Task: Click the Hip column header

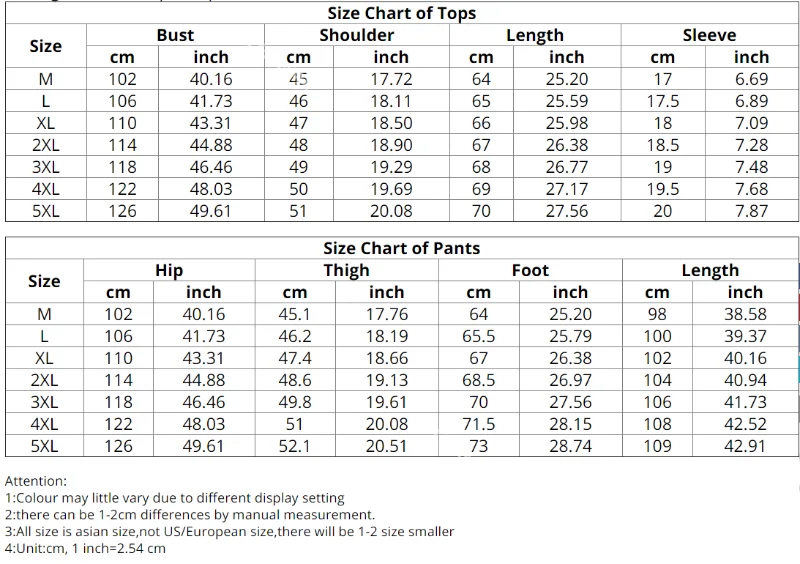Action: tap(169, 270)
